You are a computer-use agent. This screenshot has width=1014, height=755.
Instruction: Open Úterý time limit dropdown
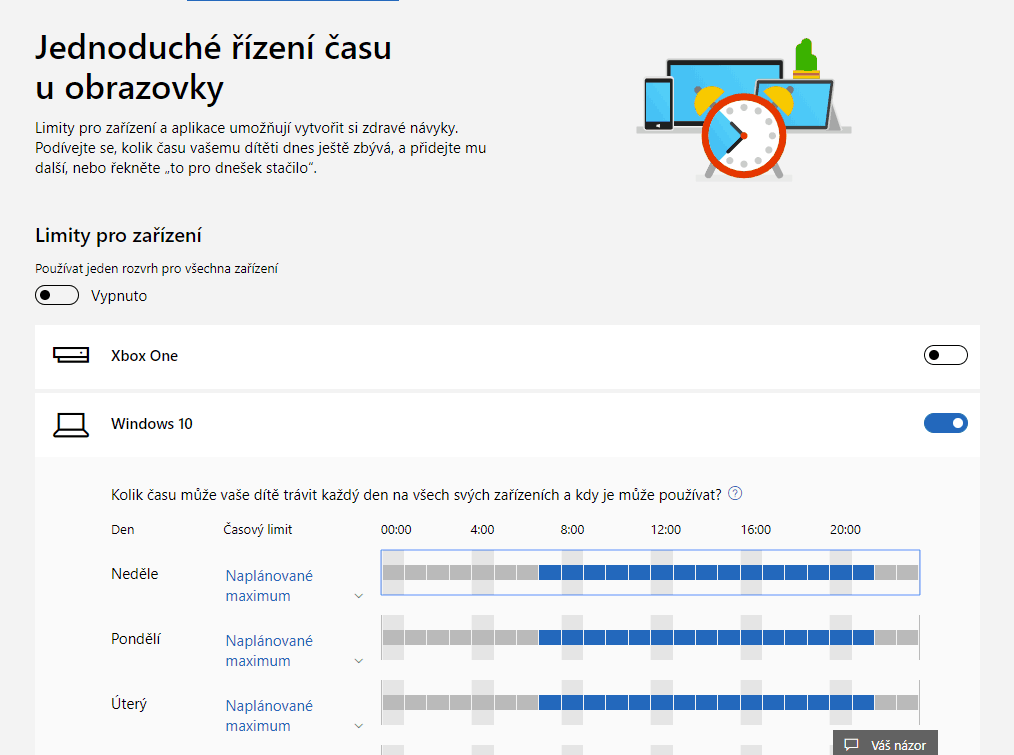coord(358,726)
